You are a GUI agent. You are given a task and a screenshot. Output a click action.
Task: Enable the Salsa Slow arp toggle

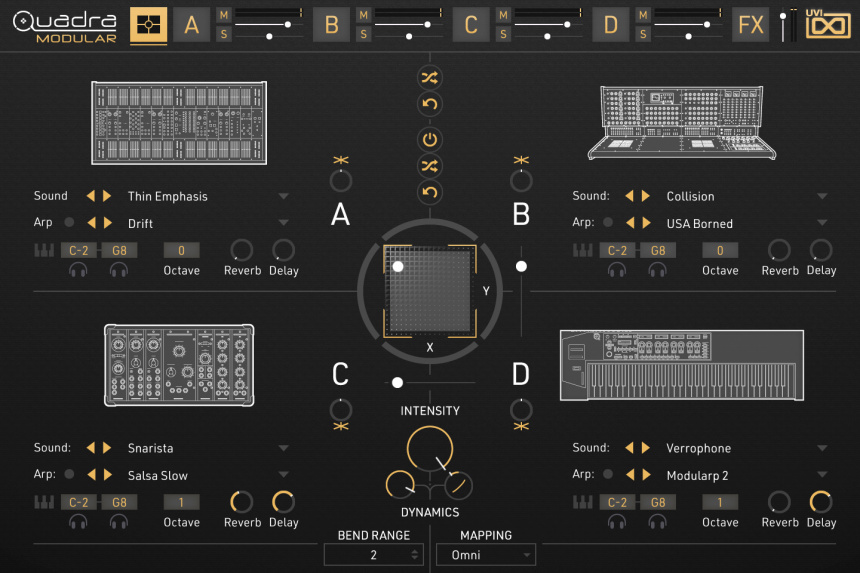tap(69, 474)
